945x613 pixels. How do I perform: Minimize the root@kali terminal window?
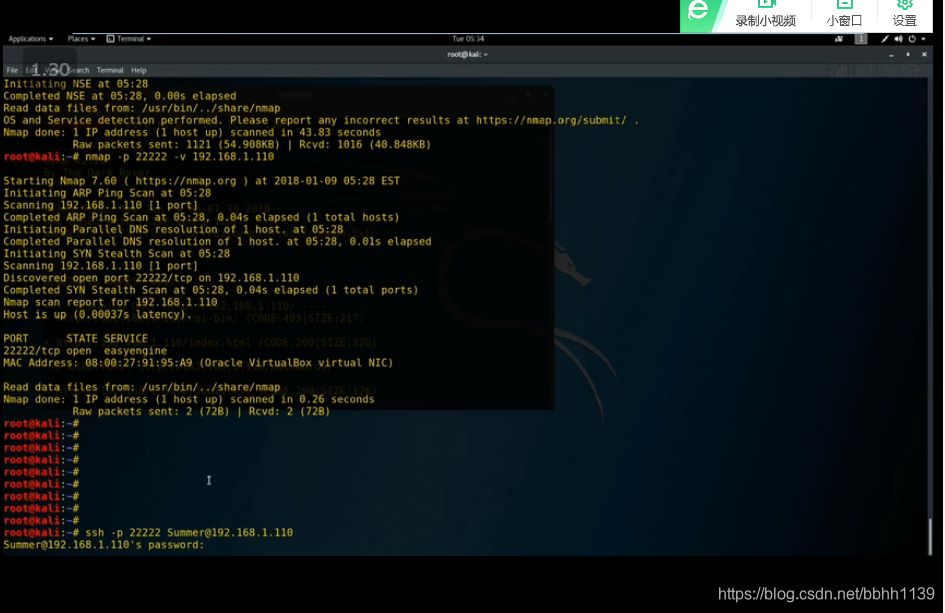coord(891,55)
